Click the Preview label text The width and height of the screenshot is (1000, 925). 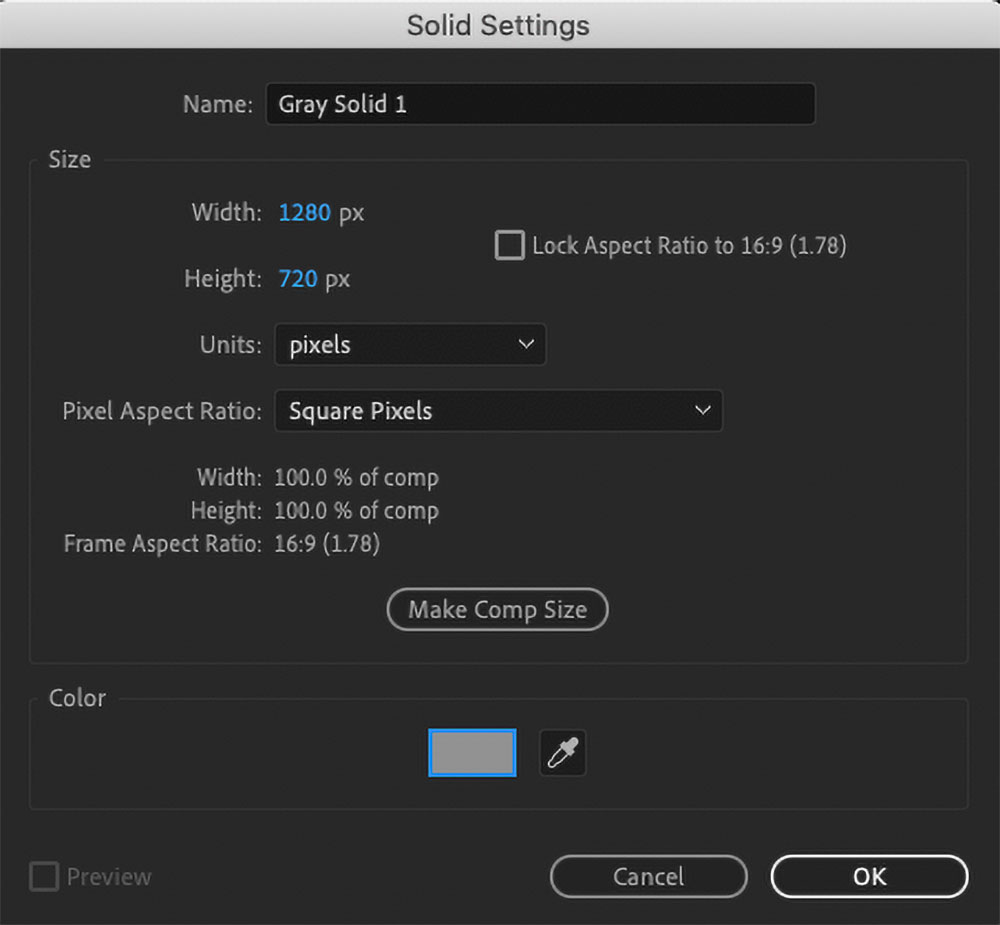pyautogui.click(x=109, y=877)
